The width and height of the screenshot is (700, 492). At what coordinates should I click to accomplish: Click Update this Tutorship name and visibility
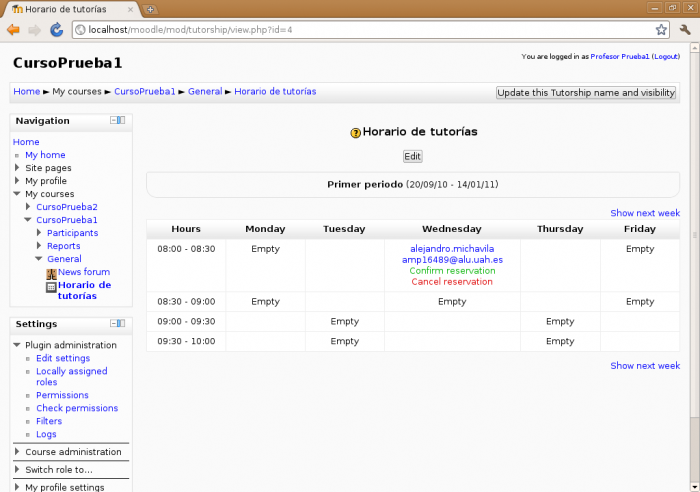(x=586, y=92)
